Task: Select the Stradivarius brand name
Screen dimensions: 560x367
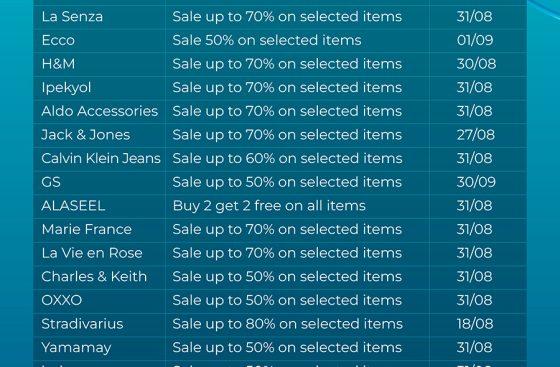Action: click(x=82, y=324)
